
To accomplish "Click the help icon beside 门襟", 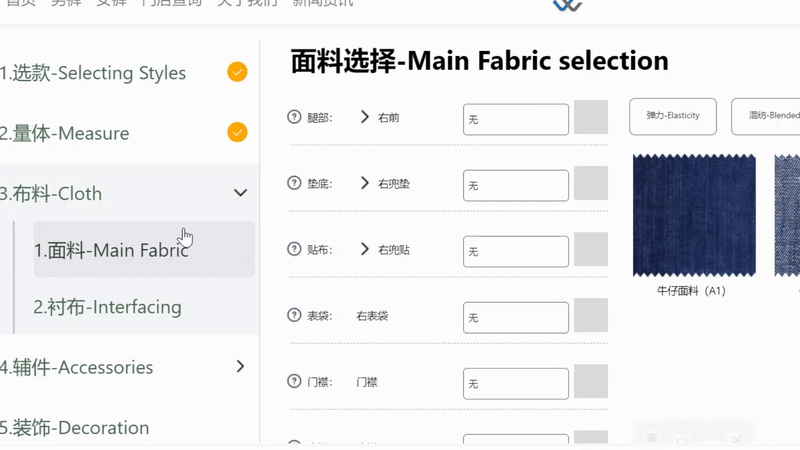I will [x=294, y=381].
